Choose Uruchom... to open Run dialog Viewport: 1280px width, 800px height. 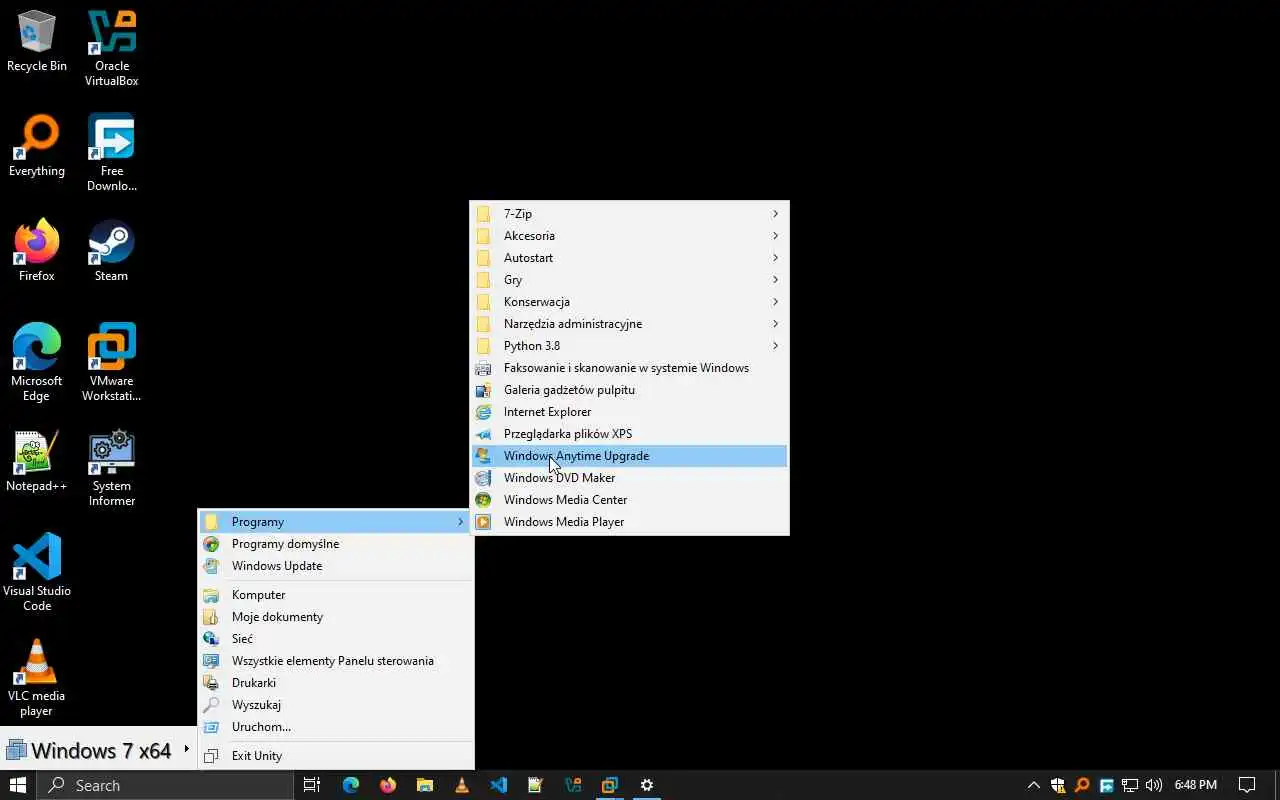pyautogui.click(x=335, y=727)
